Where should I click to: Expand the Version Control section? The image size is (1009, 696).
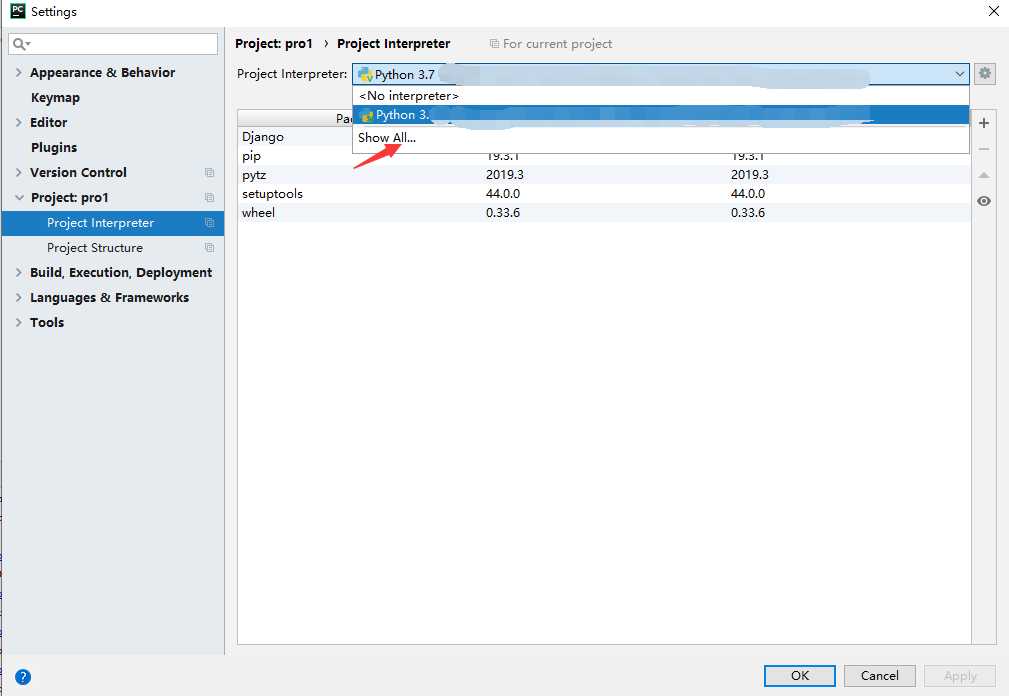[x=19, y=172]
